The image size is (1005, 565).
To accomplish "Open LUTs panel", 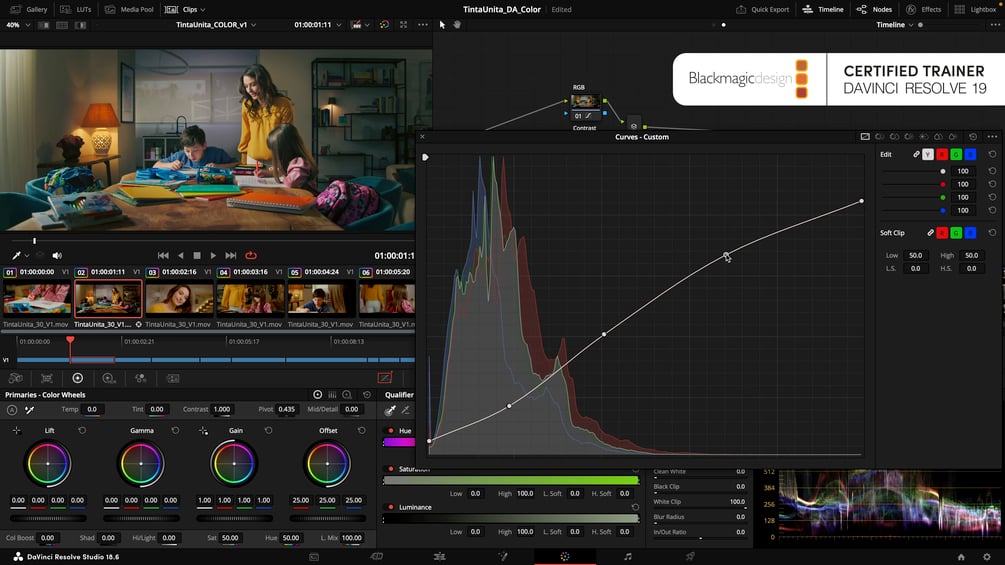I will point(76,10).
